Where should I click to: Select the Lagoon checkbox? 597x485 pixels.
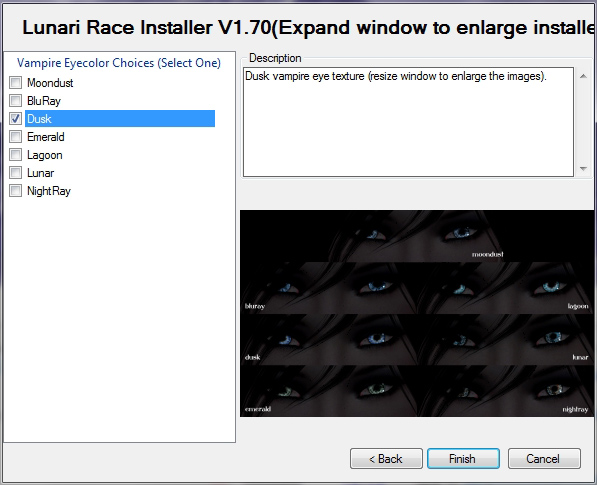[x=16, y=155]
